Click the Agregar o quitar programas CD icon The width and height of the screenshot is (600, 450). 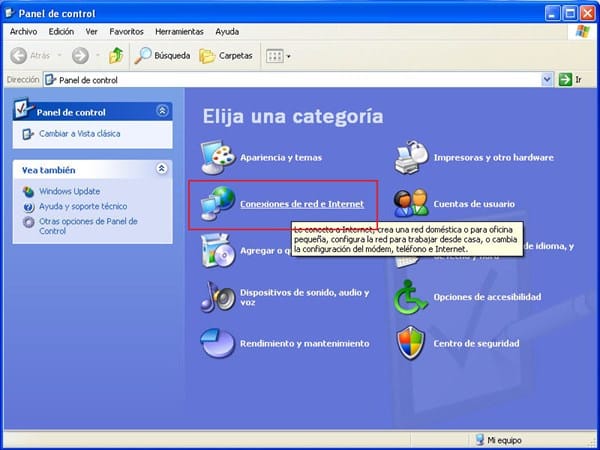(x=218, y=251)
